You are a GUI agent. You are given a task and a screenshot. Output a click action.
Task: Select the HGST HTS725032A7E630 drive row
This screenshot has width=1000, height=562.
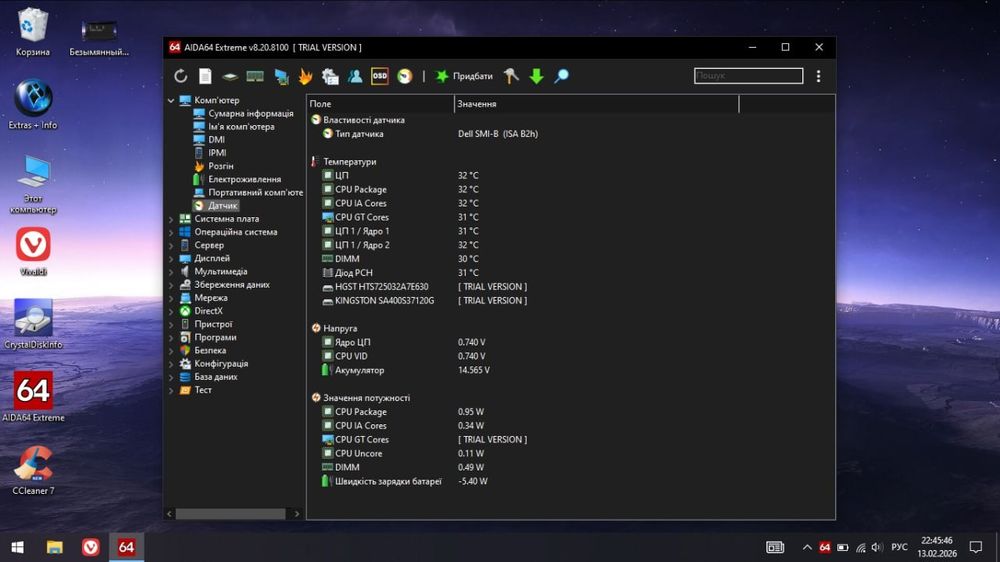coord(571,287)
